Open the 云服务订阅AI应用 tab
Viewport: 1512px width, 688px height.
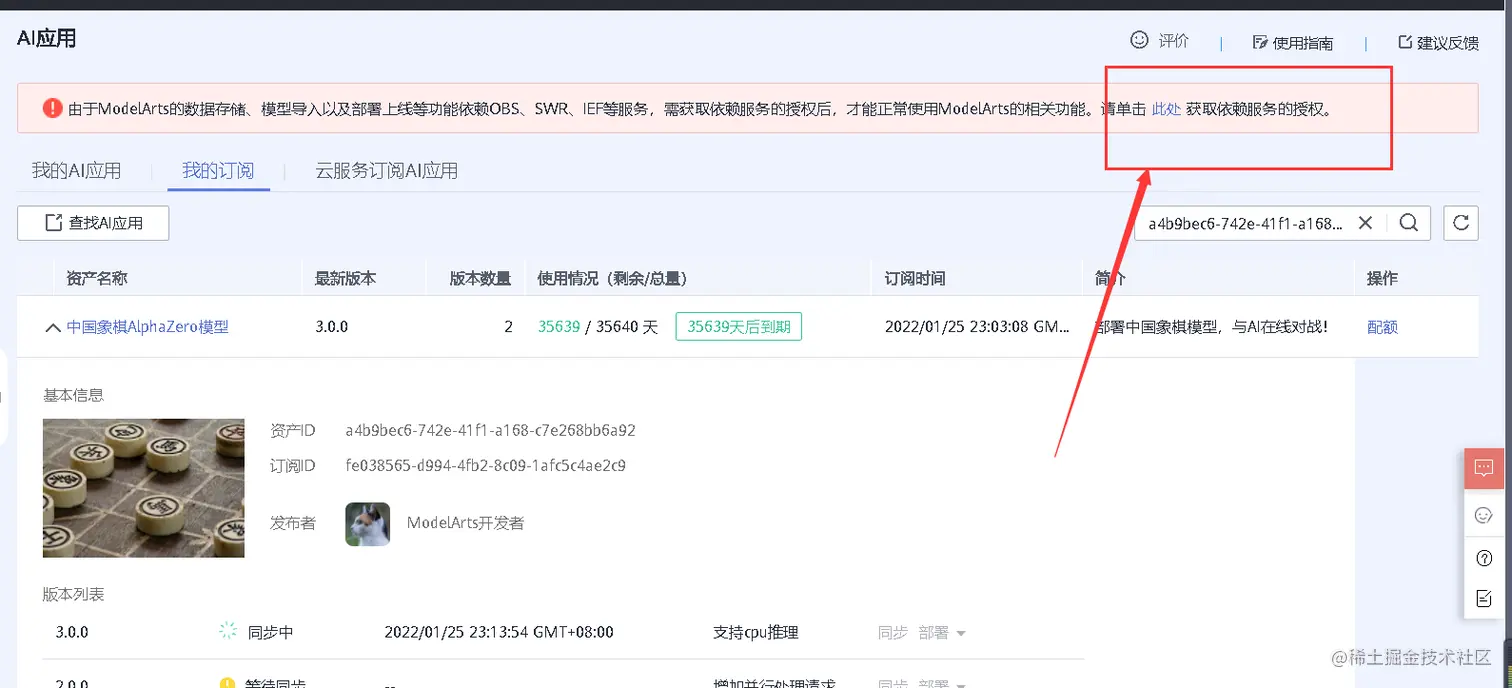387,171
